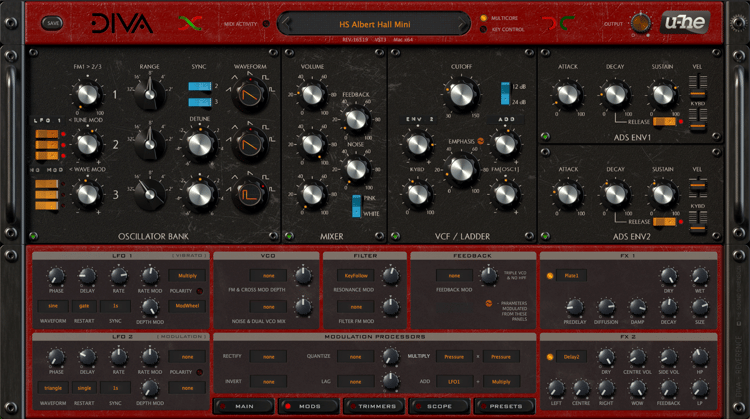
Task: Switch to MAIN tab
Action: point(244,406)
